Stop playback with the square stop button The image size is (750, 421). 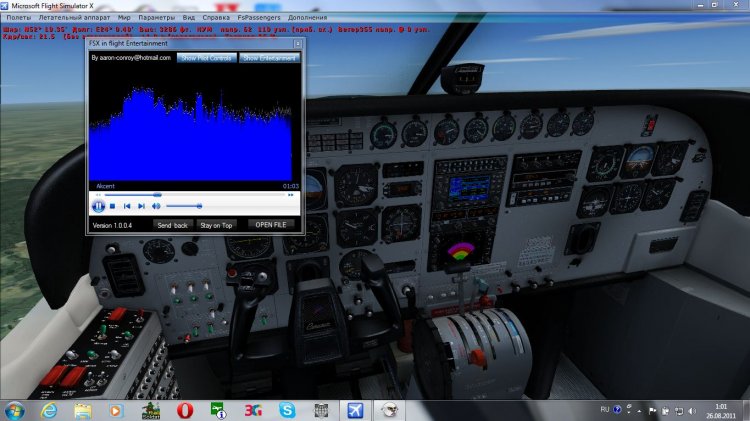tap(112, 206)
